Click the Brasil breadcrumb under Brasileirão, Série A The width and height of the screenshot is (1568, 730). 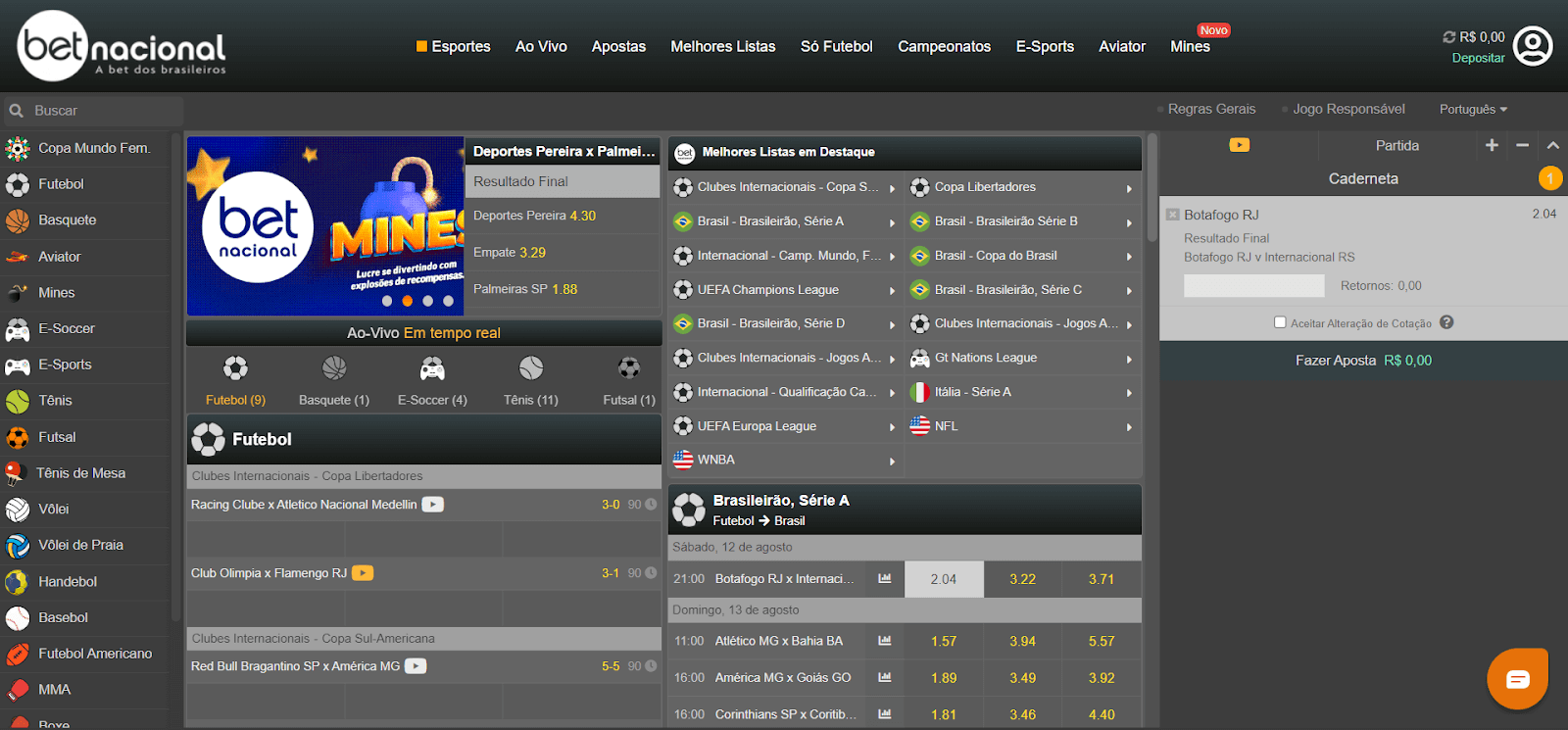tap(789, 521)
